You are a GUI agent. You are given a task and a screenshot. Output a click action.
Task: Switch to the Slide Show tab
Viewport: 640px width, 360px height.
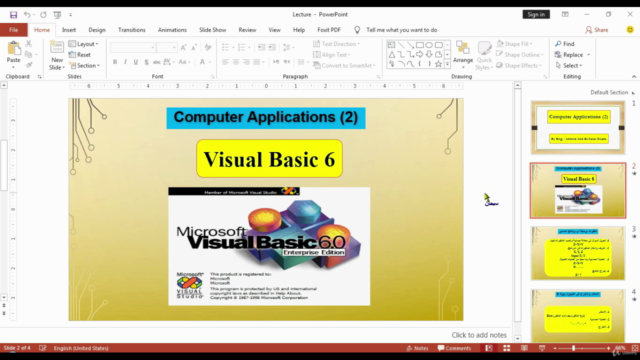click(x=212, y=30)
